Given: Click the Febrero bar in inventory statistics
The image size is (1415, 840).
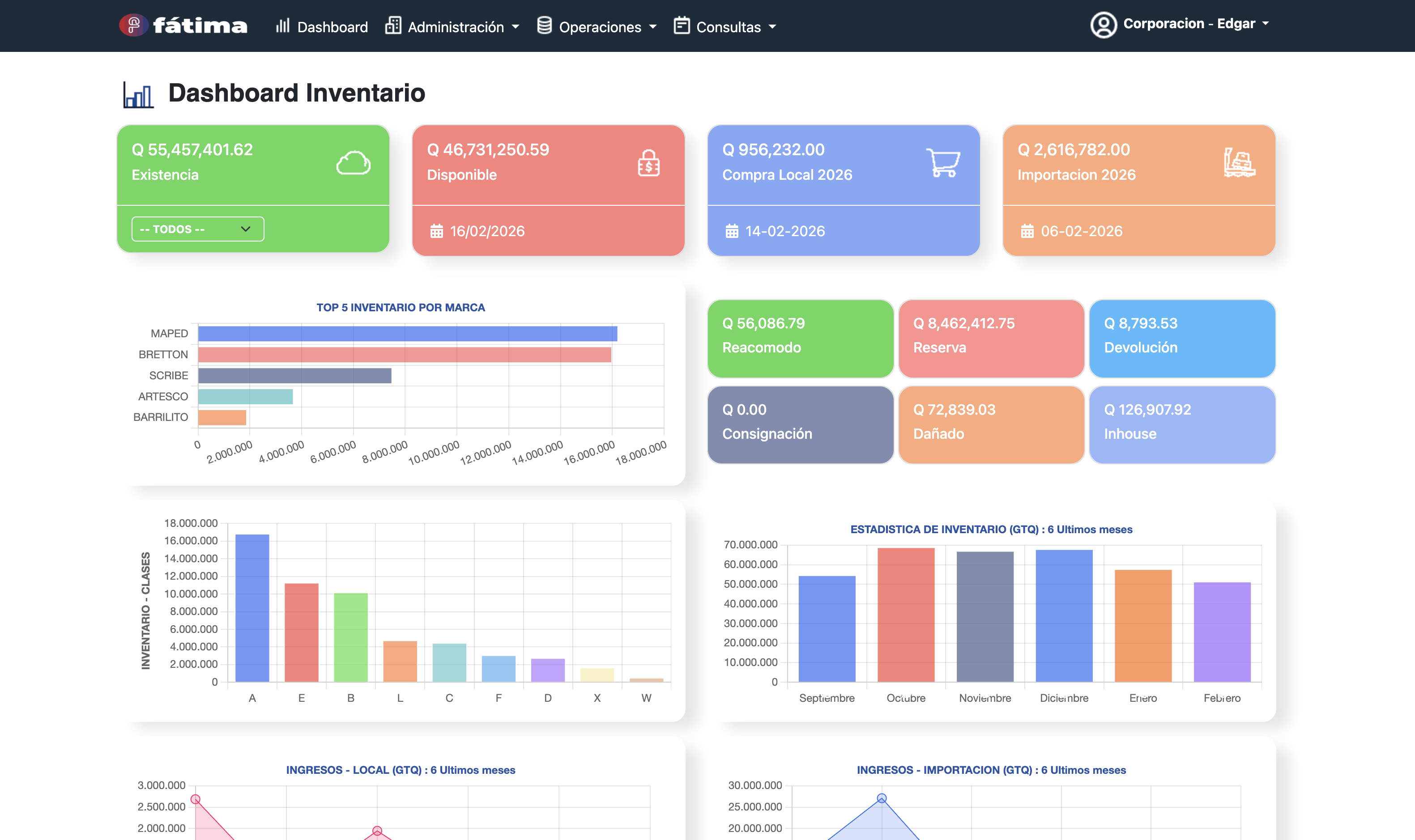Looking at the screenshot, I should pyautogui.click(x=1222, y=632).
